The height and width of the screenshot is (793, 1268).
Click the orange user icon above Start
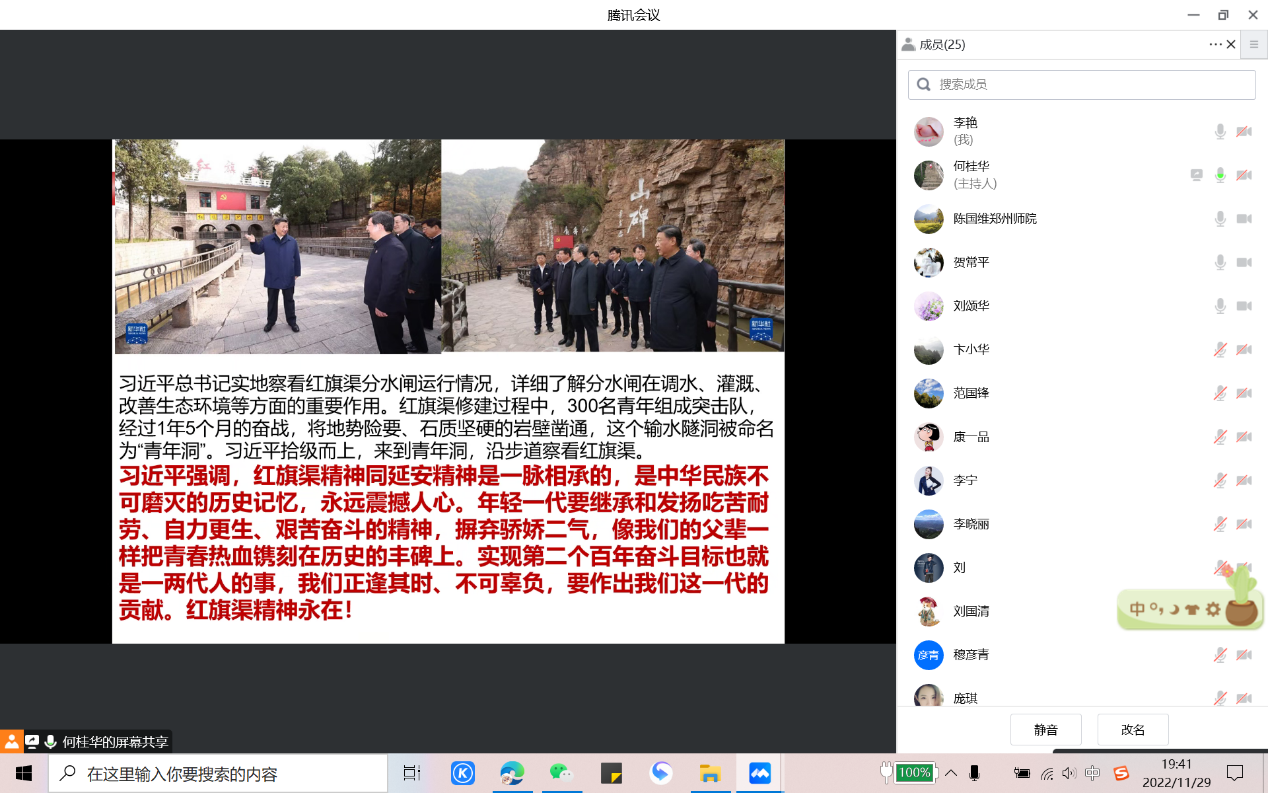11,741
